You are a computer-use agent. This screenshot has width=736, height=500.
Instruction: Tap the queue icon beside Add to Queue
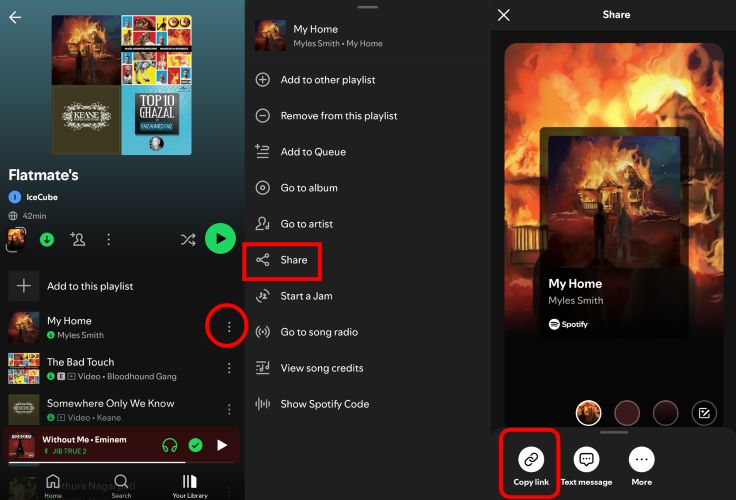[262, 151]
